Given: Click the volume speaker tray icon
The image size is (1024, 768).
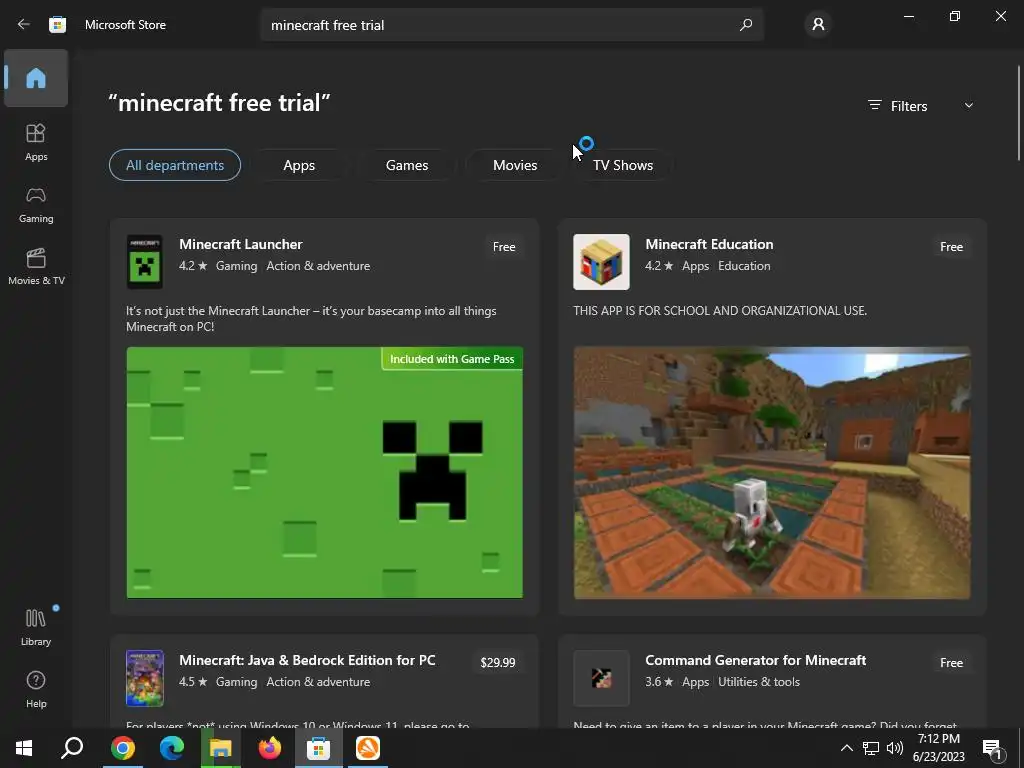Looking at the screenshot, I should [x=895, y=748].
